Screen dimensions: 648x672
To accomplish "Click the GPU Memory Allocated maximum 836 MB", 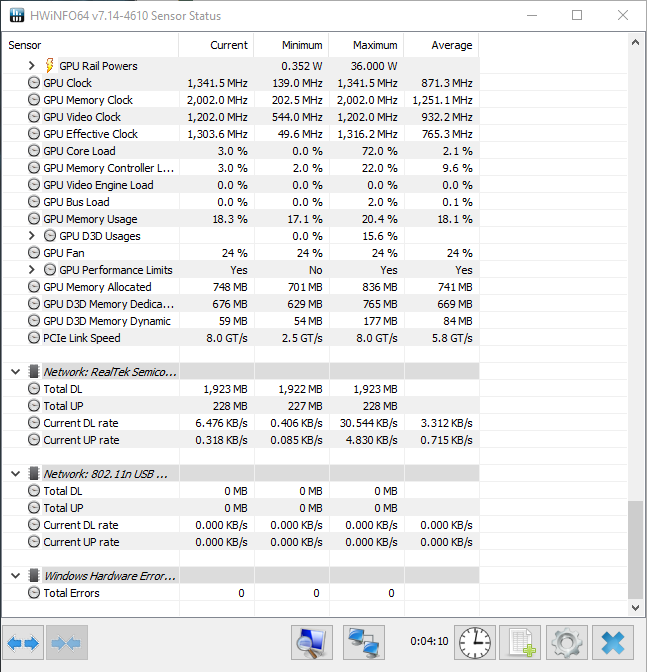I will tap(380, 287).
